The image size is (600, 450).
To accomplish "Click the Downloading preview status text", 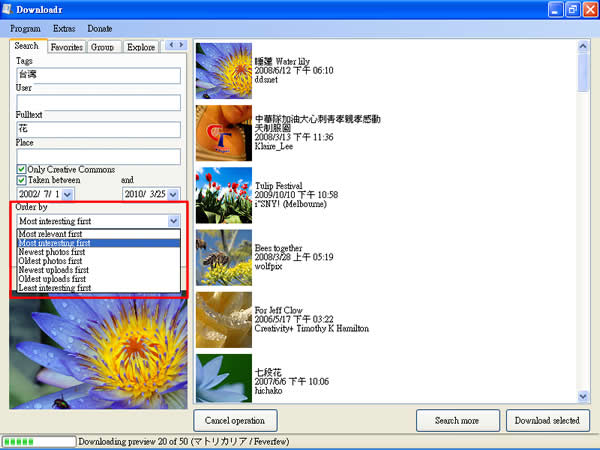I will [x=184, y=442].
